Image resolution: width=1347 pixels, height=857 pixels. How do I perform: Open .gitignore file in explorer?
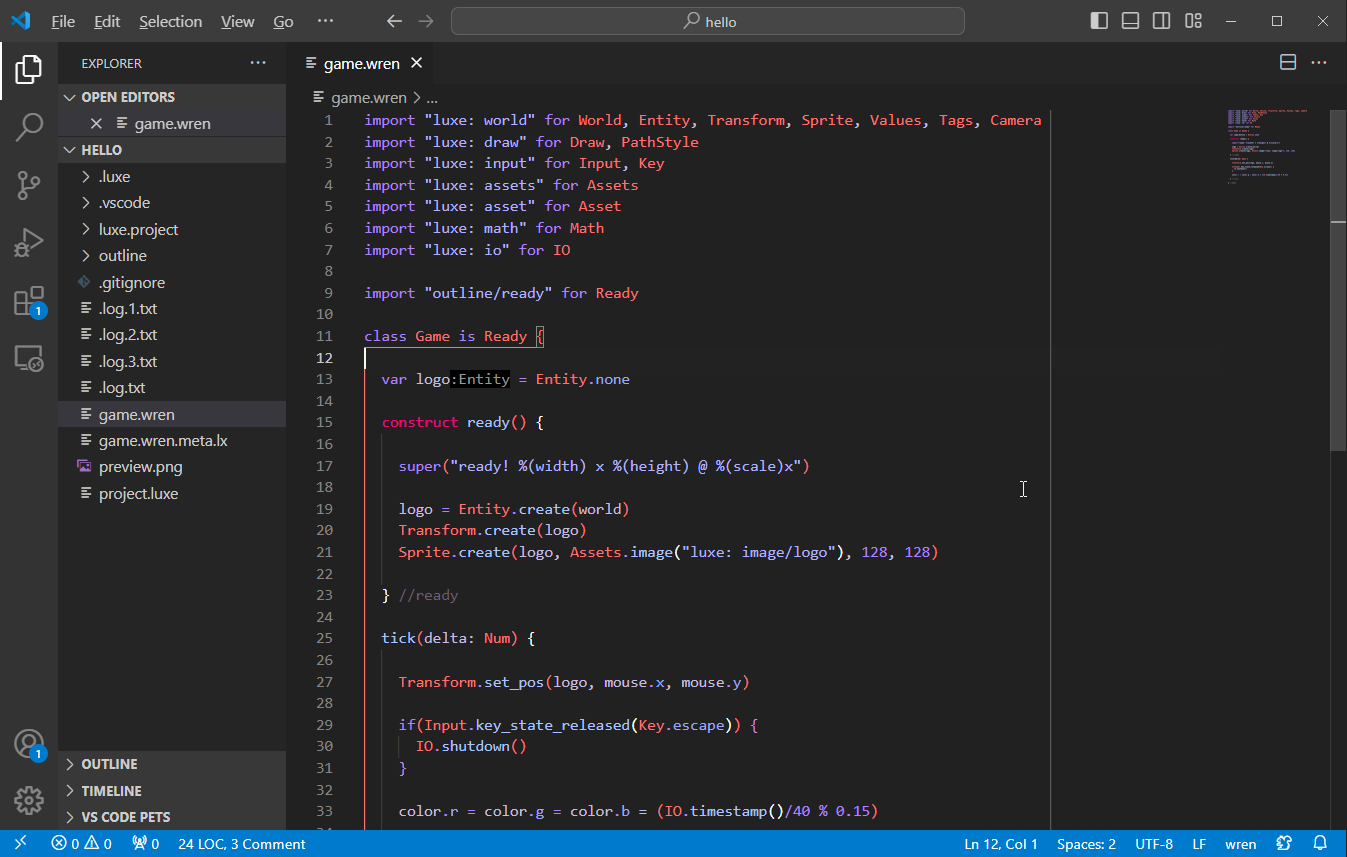(x=172, y=282)
